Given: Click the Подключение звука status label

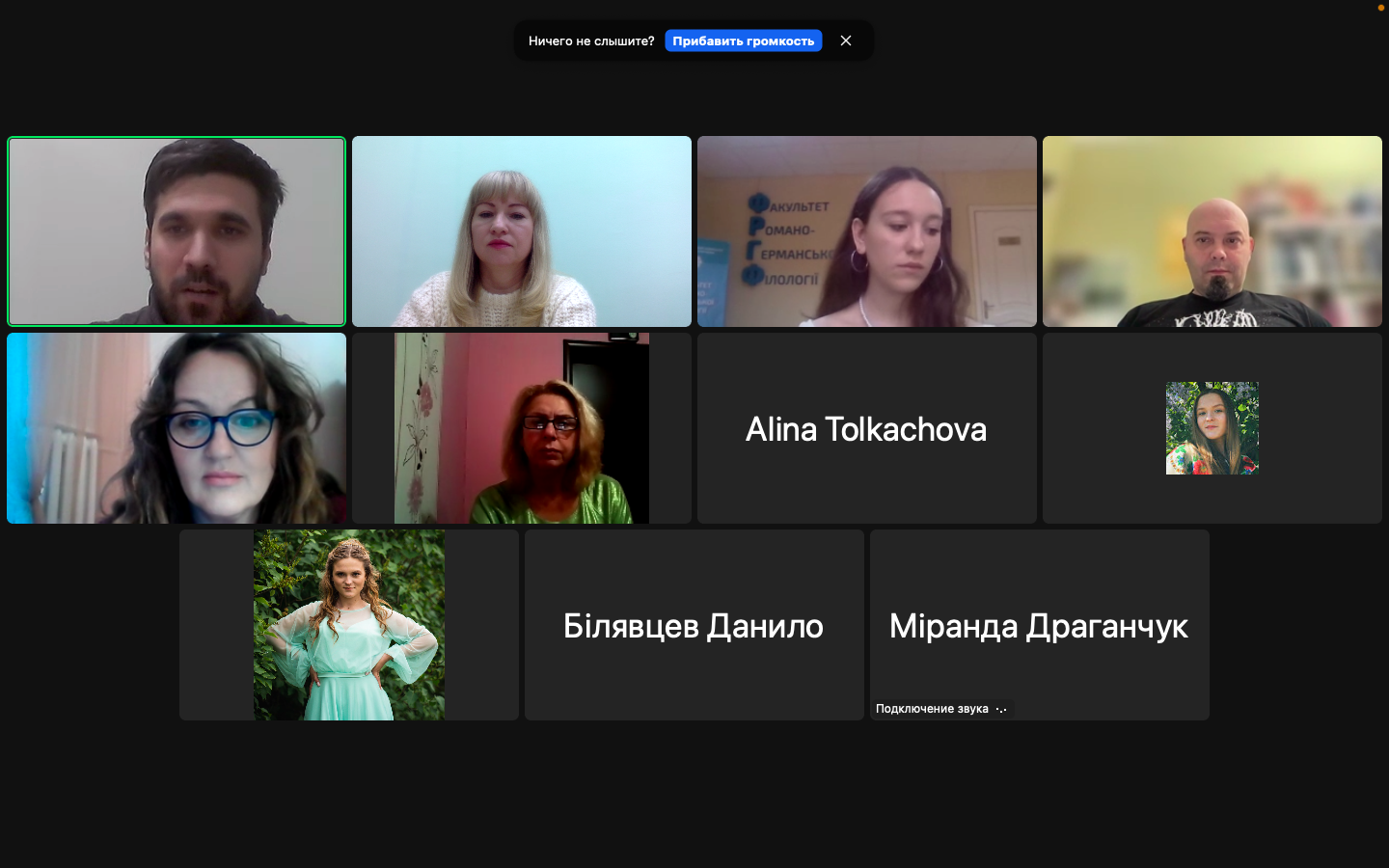Looking at the screenshot, I should [x=931, y=709].
